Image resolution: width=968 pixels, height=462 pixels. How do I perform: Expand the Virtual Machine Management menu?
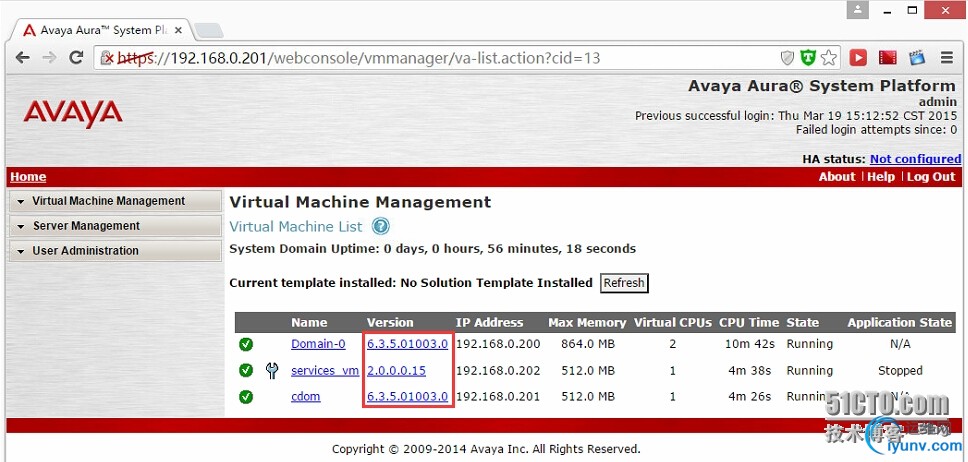click(115, 201)
